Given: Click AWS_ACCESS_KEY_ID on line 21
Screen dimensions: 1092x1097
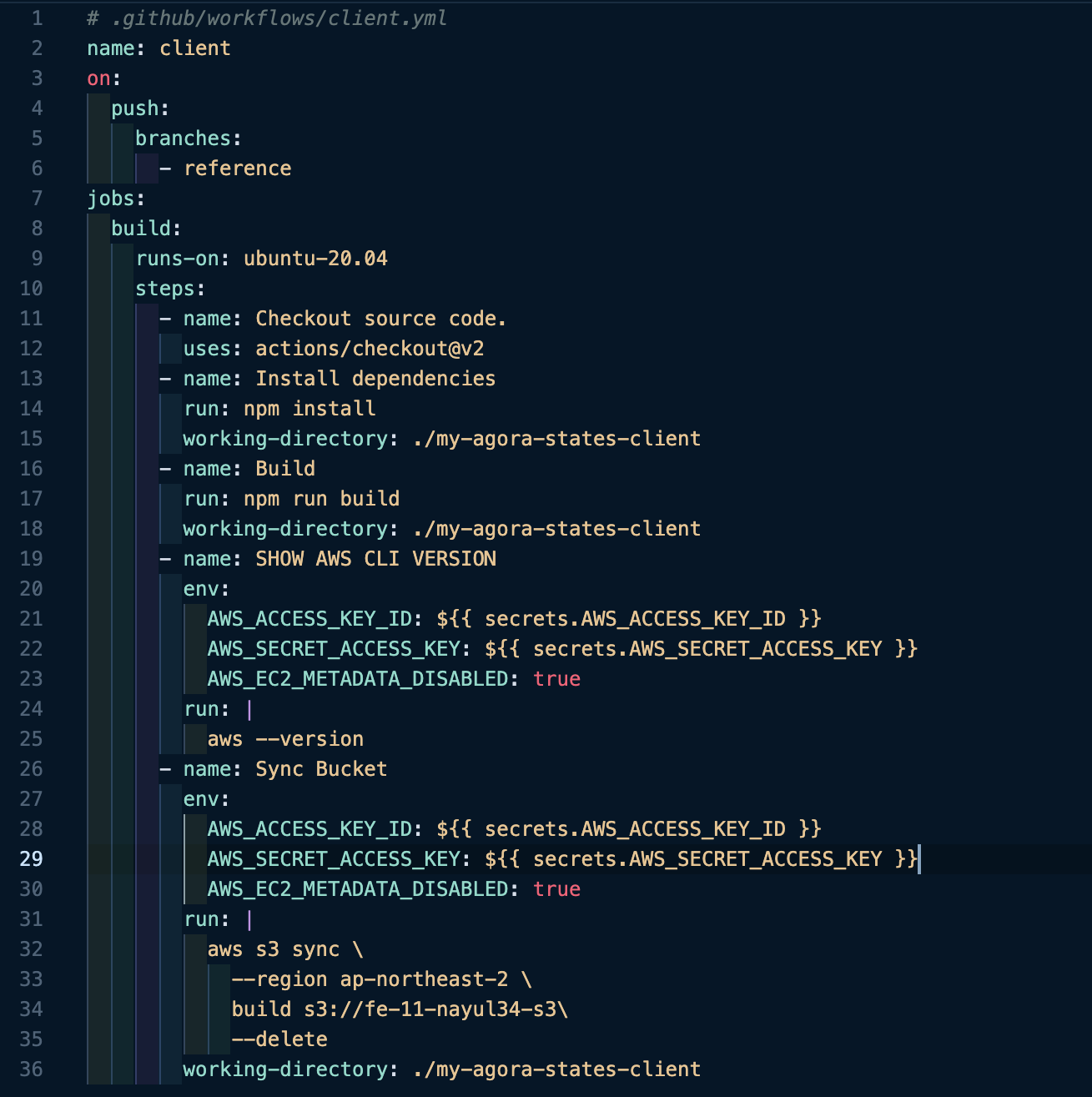Looking at the screenshot, I should (x=309, y=619).
